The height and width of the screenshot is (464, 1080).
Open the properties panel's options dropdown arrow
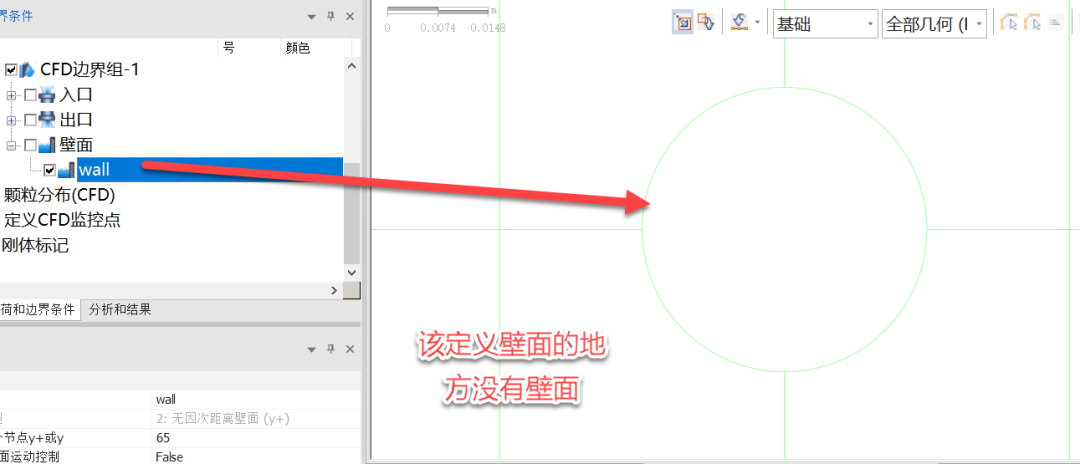click(x=311, y=350)
